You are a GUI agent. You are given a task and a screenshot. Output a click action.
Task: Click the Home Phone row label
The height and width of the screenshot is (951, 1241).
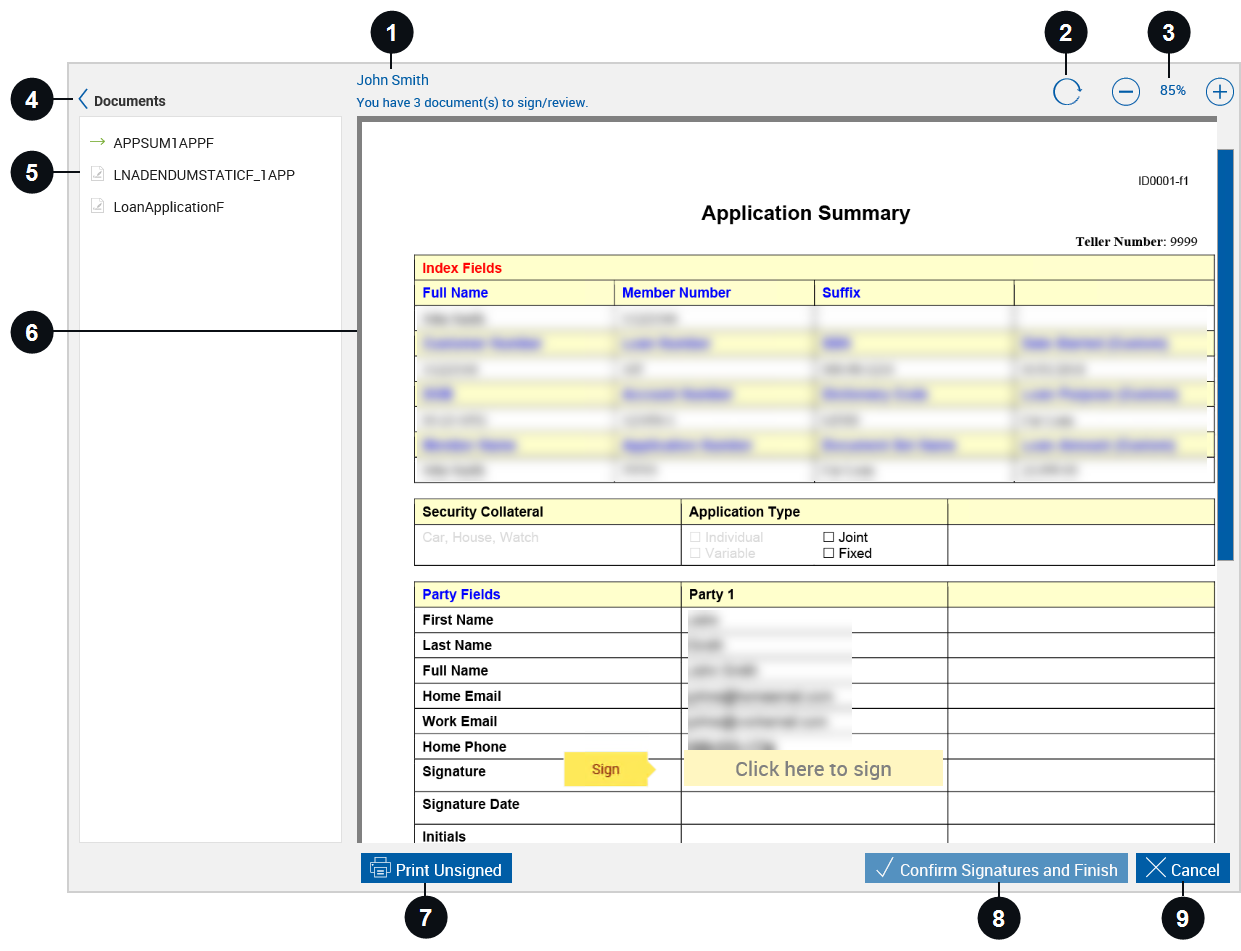coord(464,747)
